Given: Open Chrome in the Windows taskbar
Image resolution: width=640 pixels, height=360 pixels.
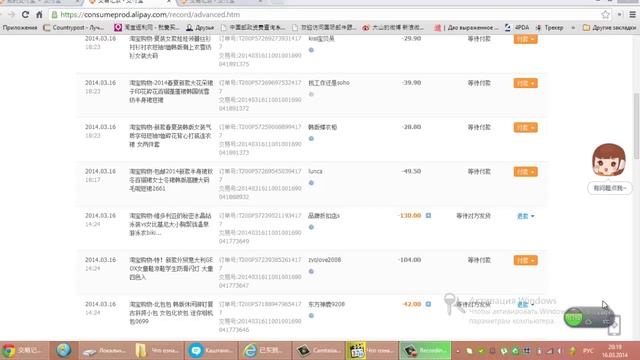Looking at the screenshot, I should (23, 351).
